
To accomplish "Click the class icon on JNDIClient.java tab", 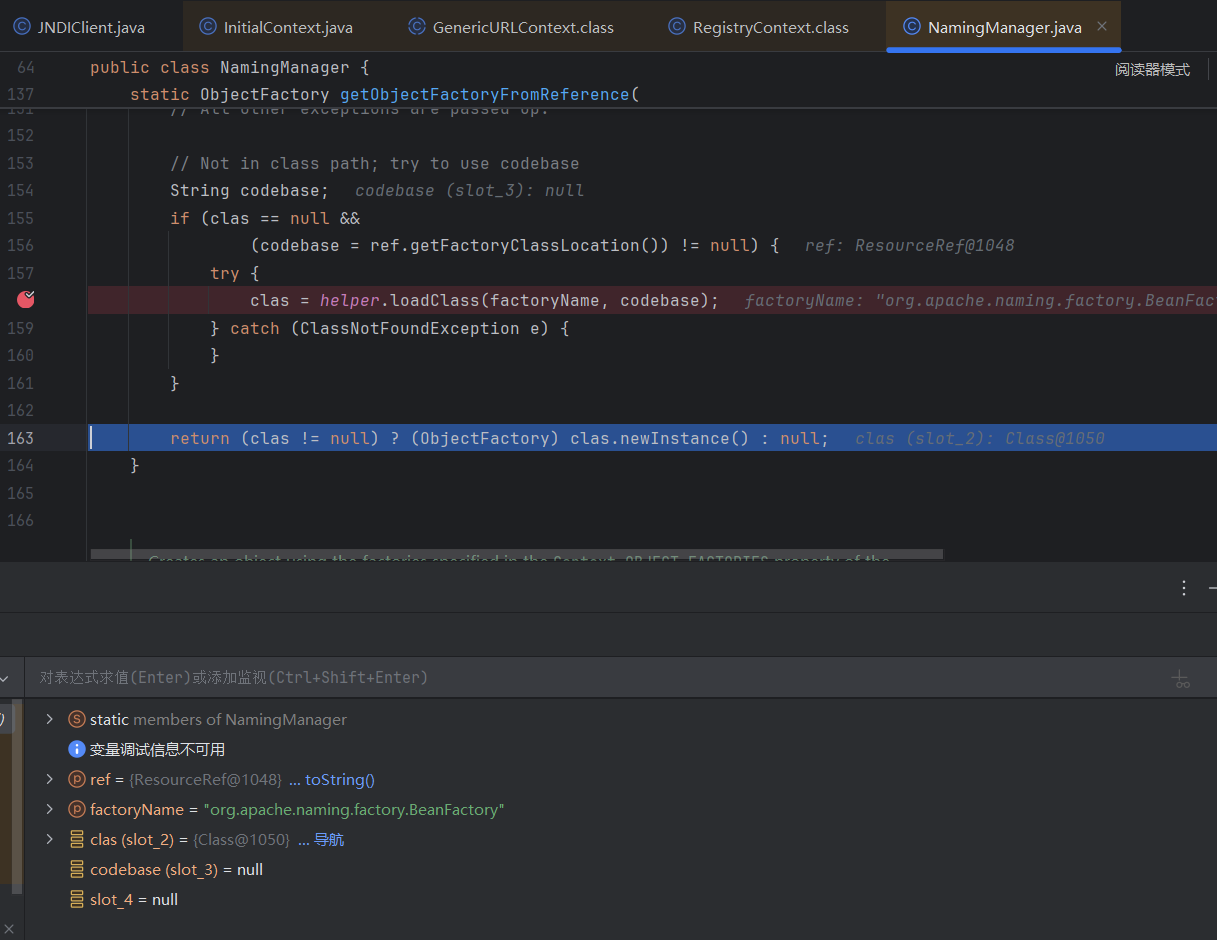I will (x=21, y=27).
